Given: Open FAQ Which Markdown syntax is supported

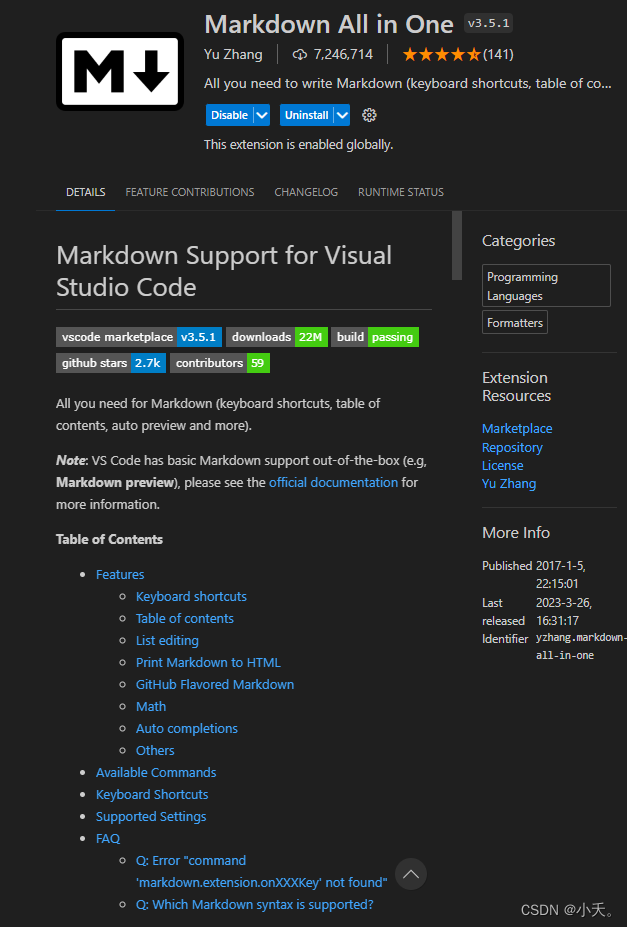Looking at the screenshot, I should 255,905.
